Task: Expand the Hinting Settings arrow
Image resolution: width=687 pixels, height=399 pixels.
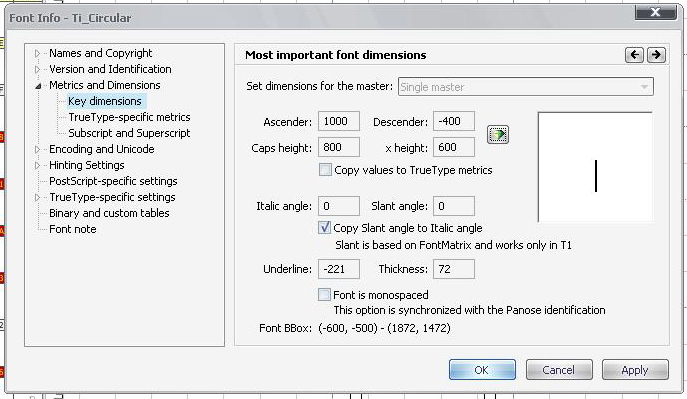Action: coord(37,166)
